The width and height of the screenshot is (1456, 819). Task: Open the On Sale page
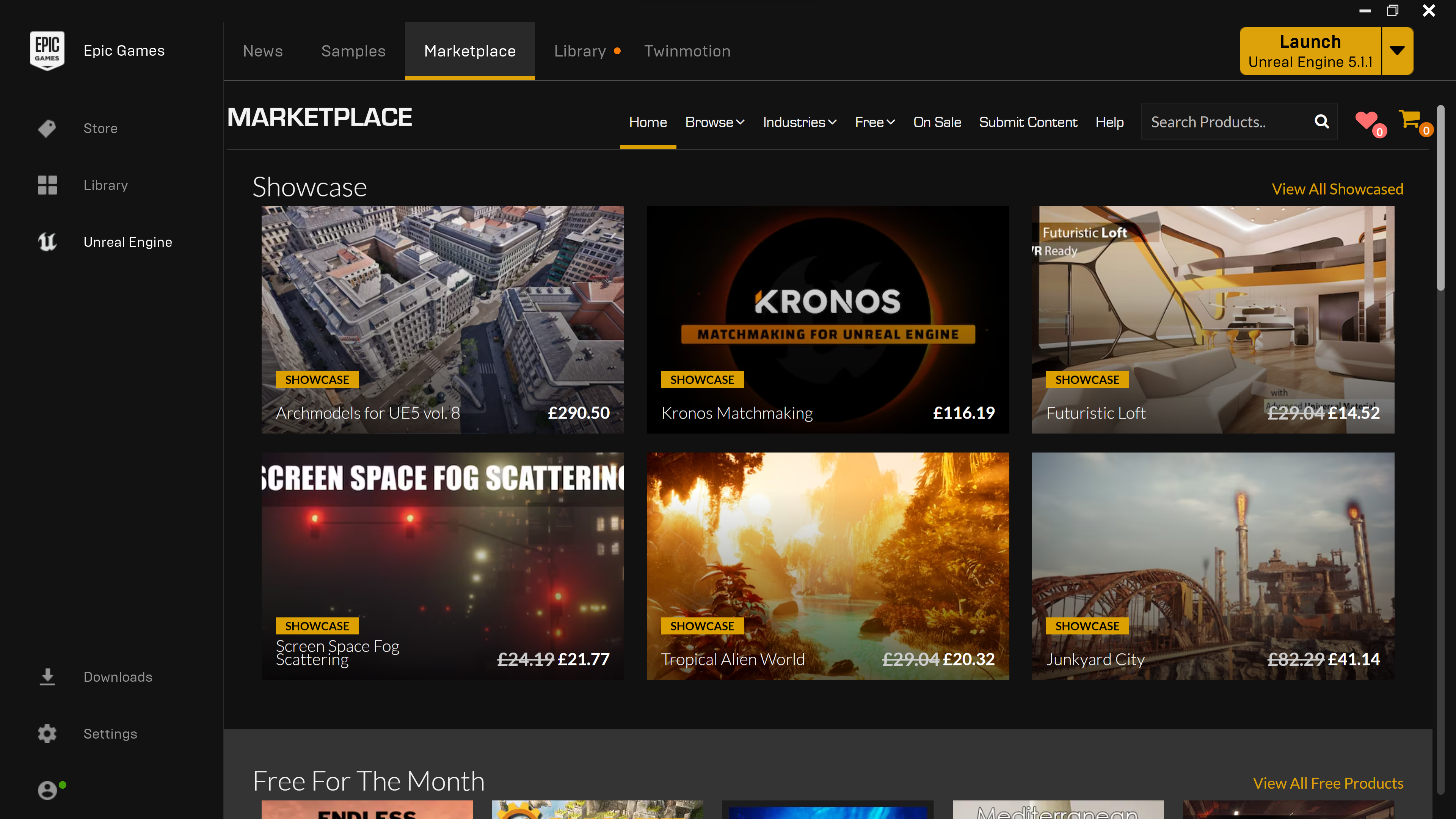click(x=937, y=122)
